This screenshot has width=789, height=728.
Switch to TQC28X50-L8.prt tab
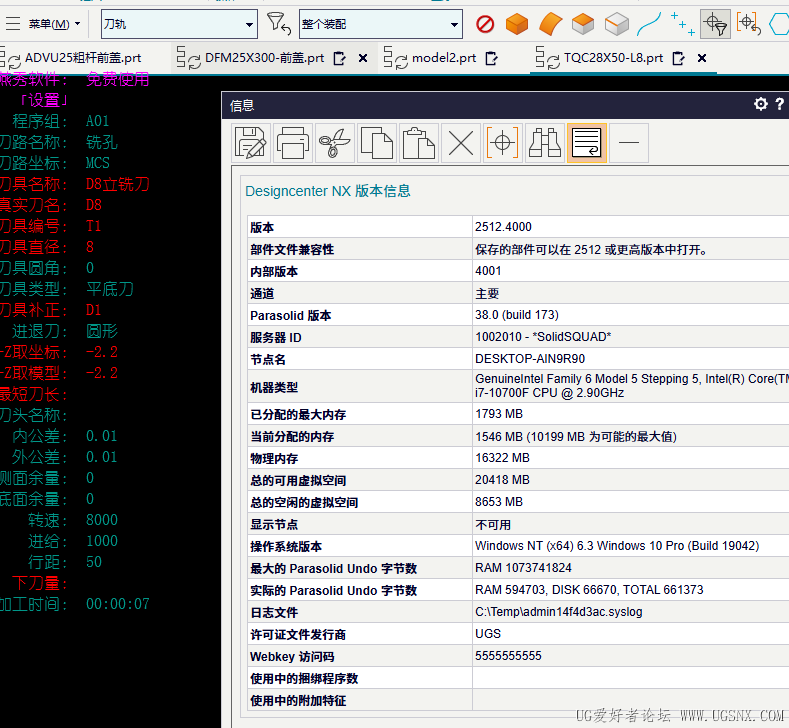[x=613, y=58]
